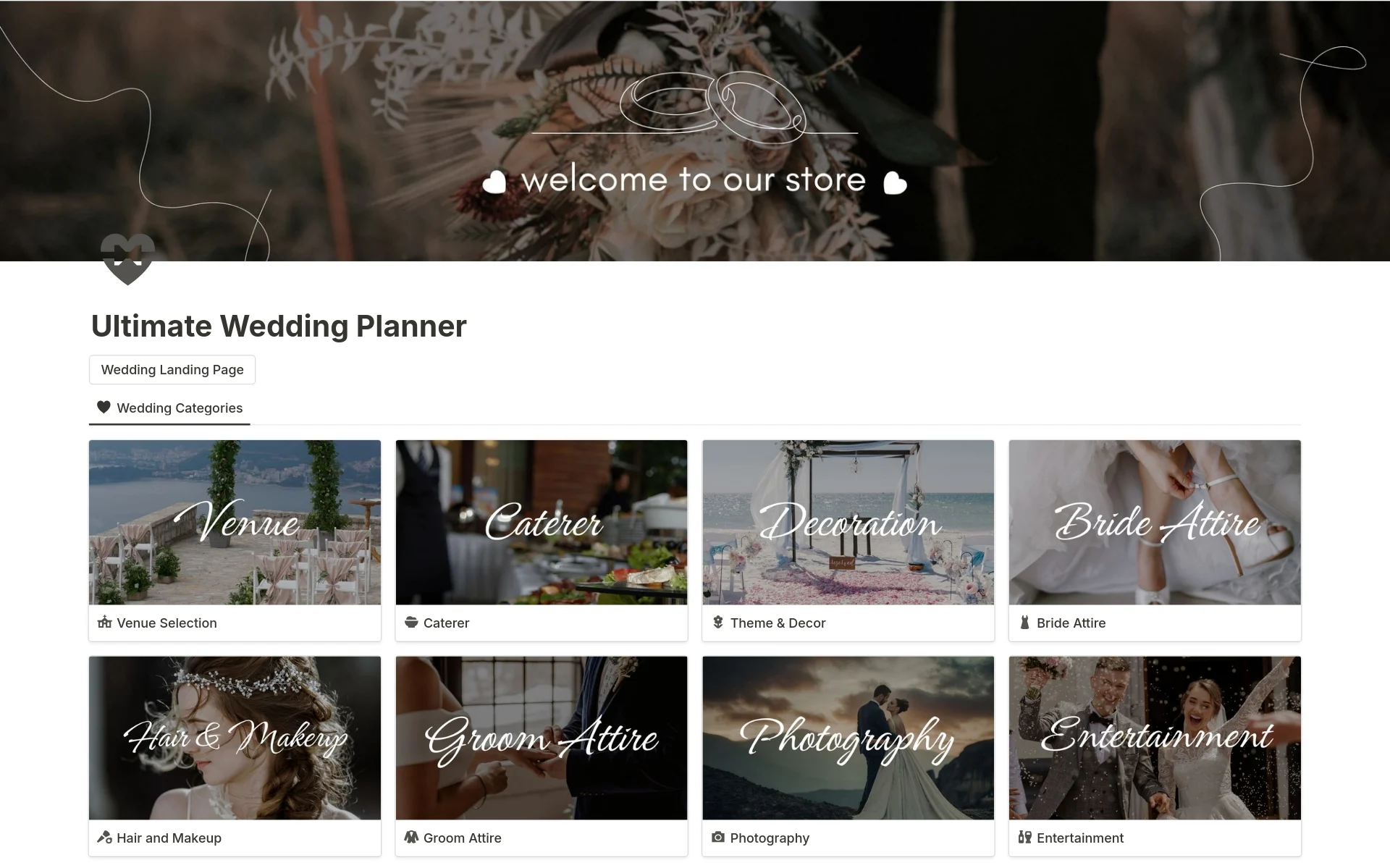Open the Entertainment cover thumbnail
This screenshot has height=868, width=1390.
[x=1155, y=738]
